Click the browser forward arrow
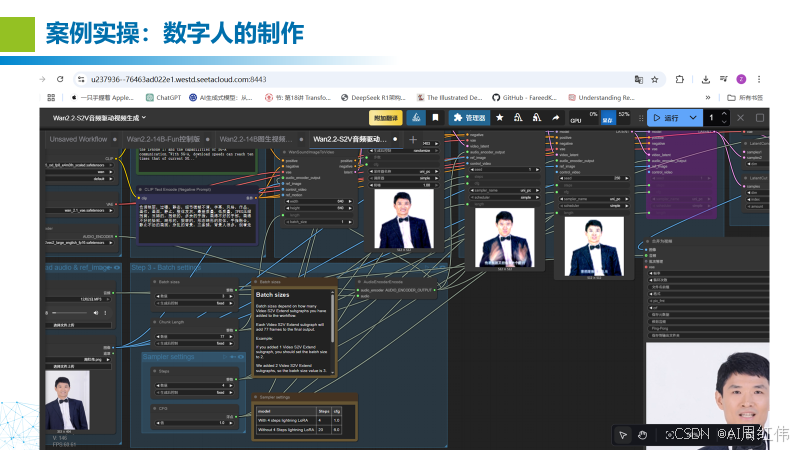This screenshot has height=450, width=800. click(x=42, y=79)
